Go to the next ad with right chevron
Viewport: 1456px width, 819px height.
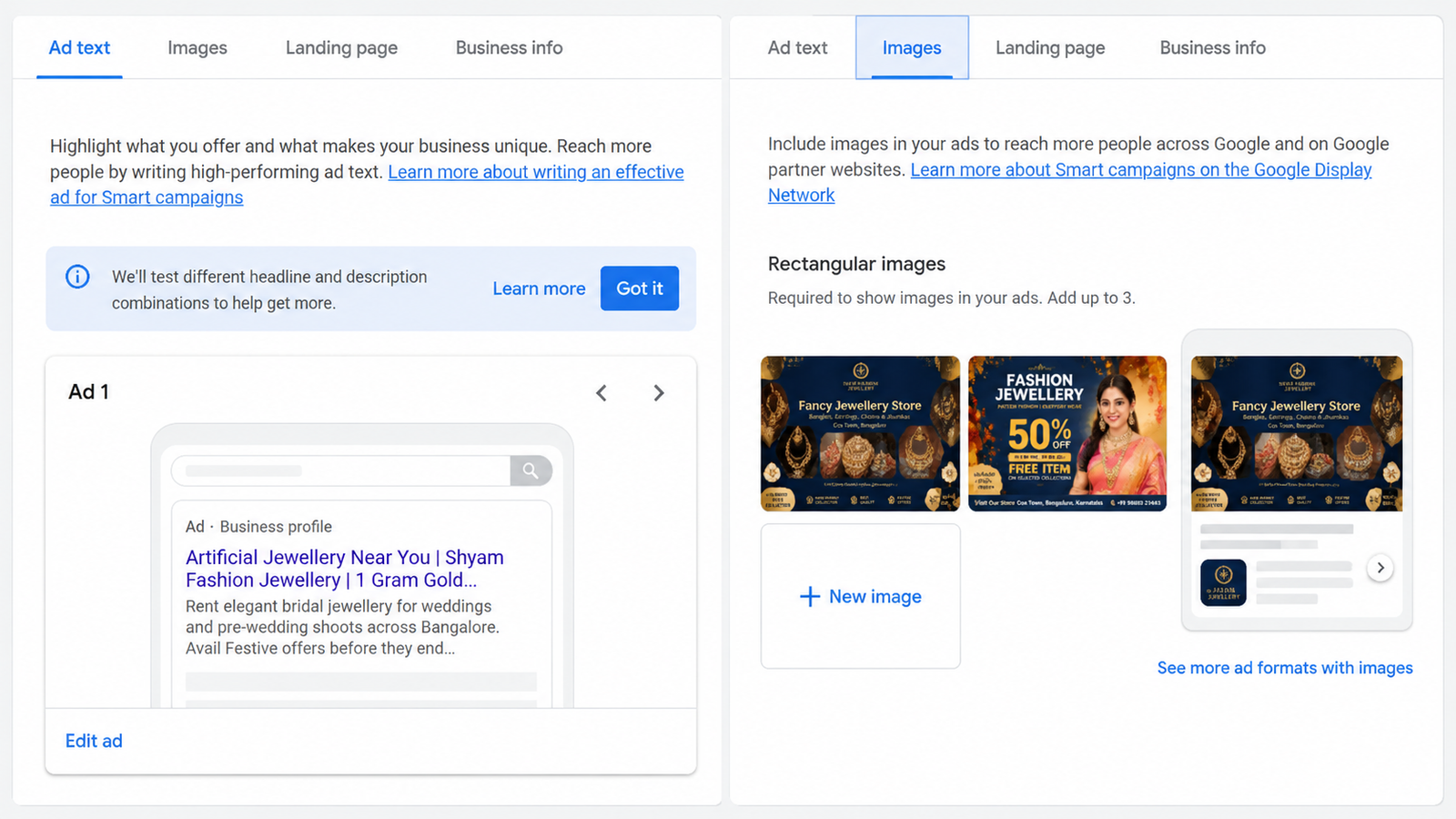[659, 393]
